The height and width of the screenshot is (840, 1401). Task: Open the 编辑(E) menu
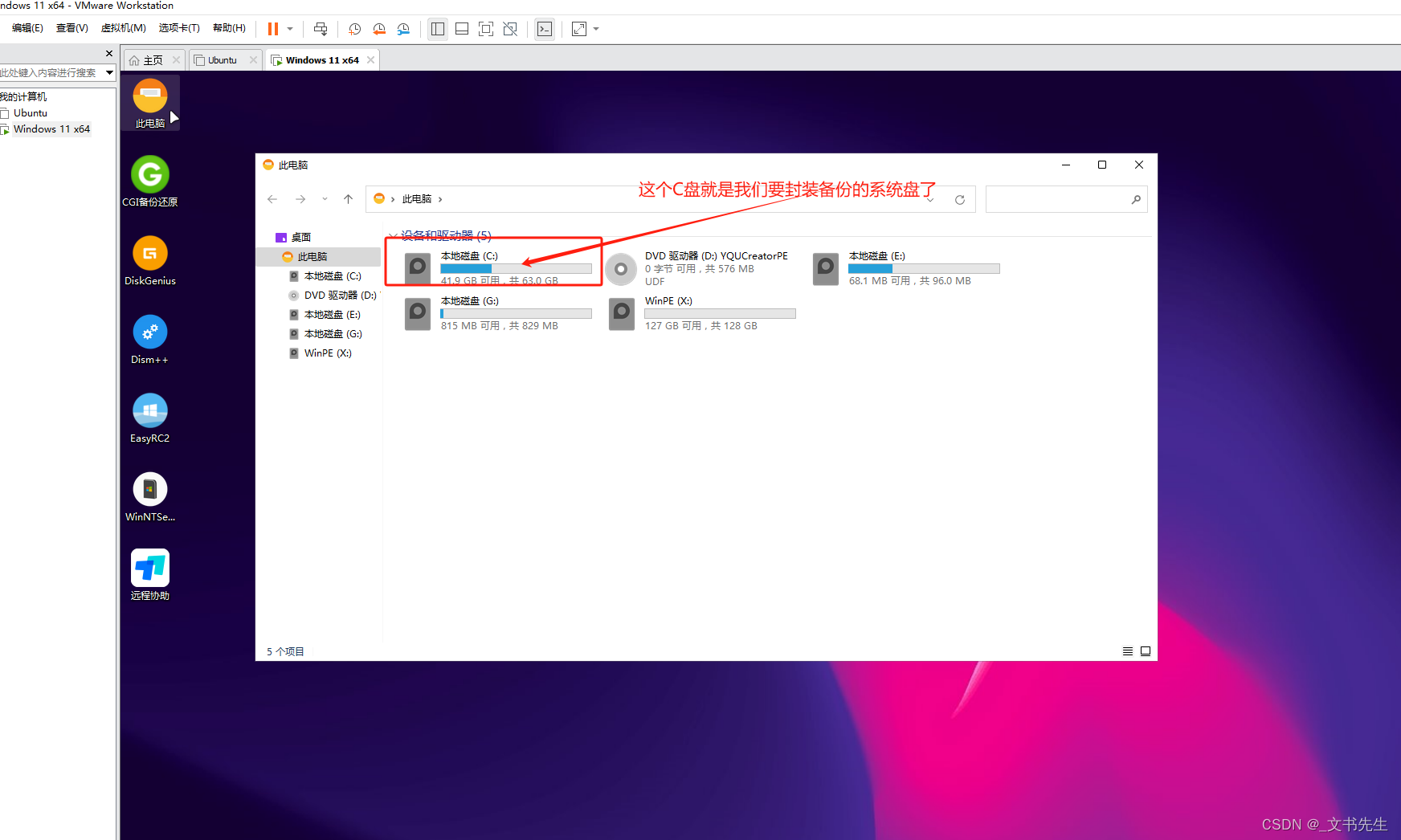tap(27, 28)
